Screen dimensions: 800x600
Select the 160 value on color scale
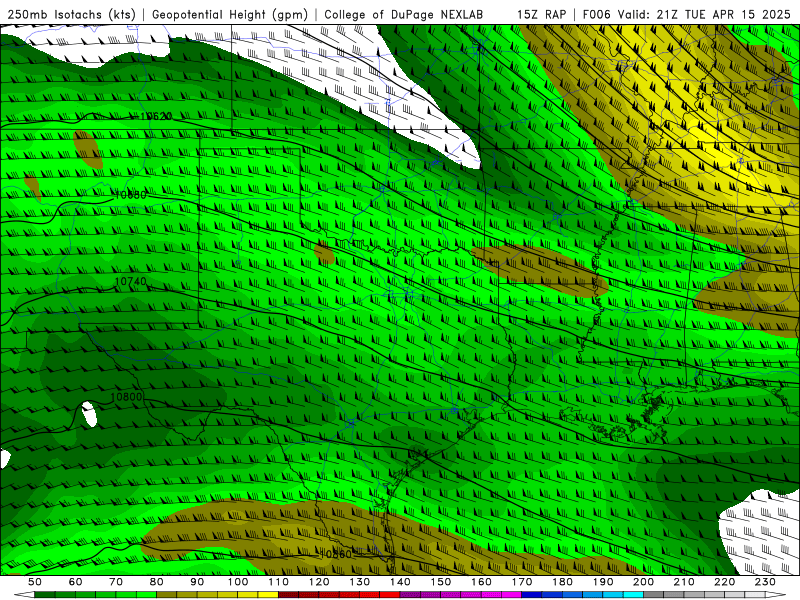[x=481, y=582]
